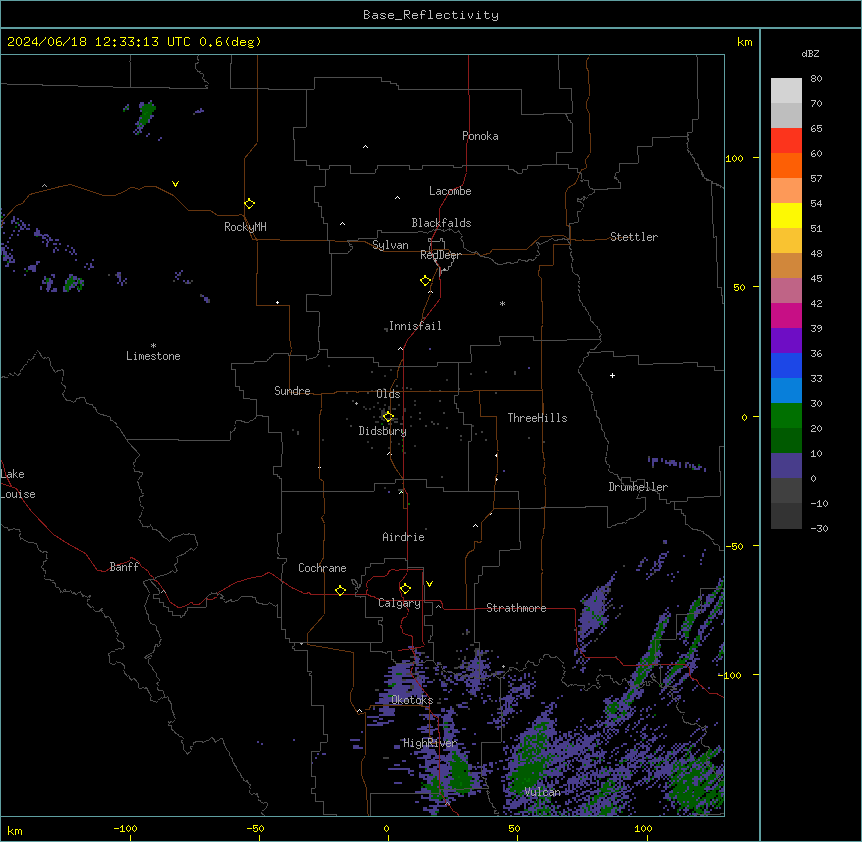Click the Calgary map label
Image resolution: width=862 pixels, height=842 pixels.
click(399, 603)
